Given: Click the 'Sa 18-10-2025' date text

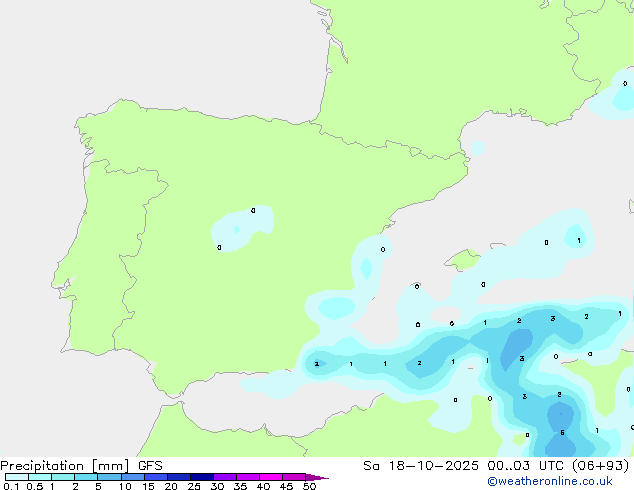Looking at the screenshot, I should pos(421,466).
